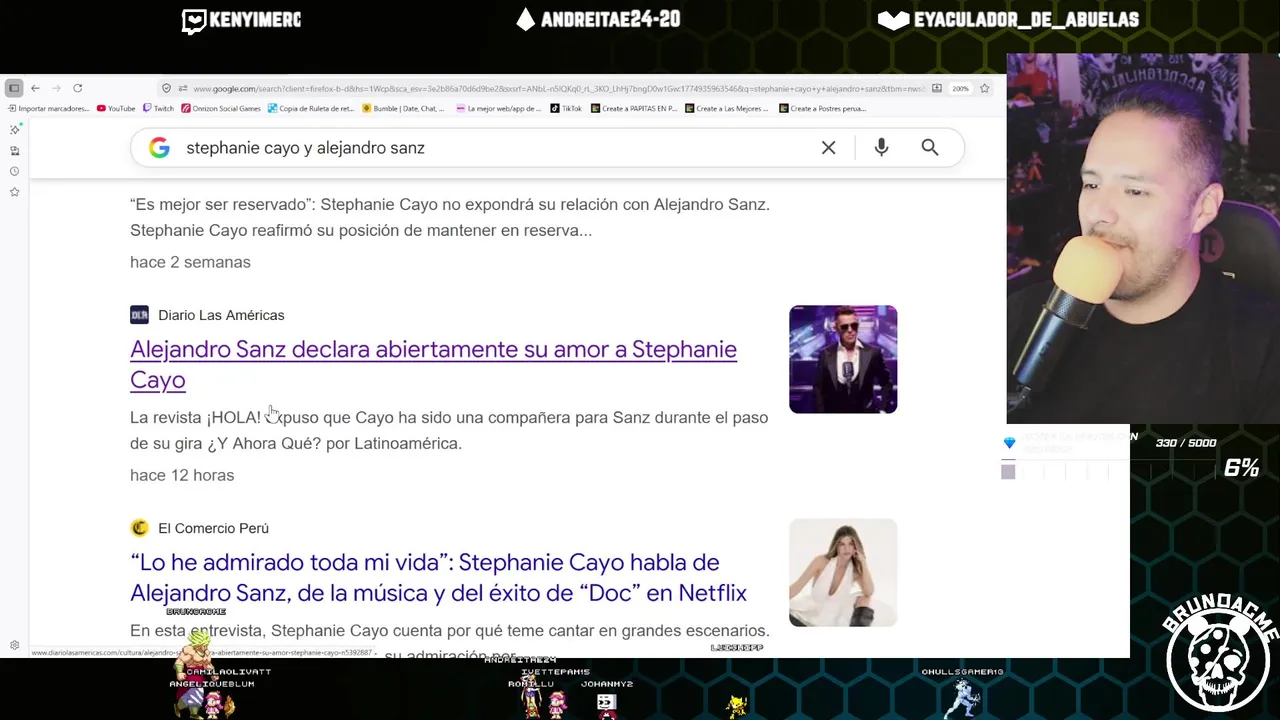Click the El Comercio Perú source name
This screenshot has height=720, width=1280.
213,528
